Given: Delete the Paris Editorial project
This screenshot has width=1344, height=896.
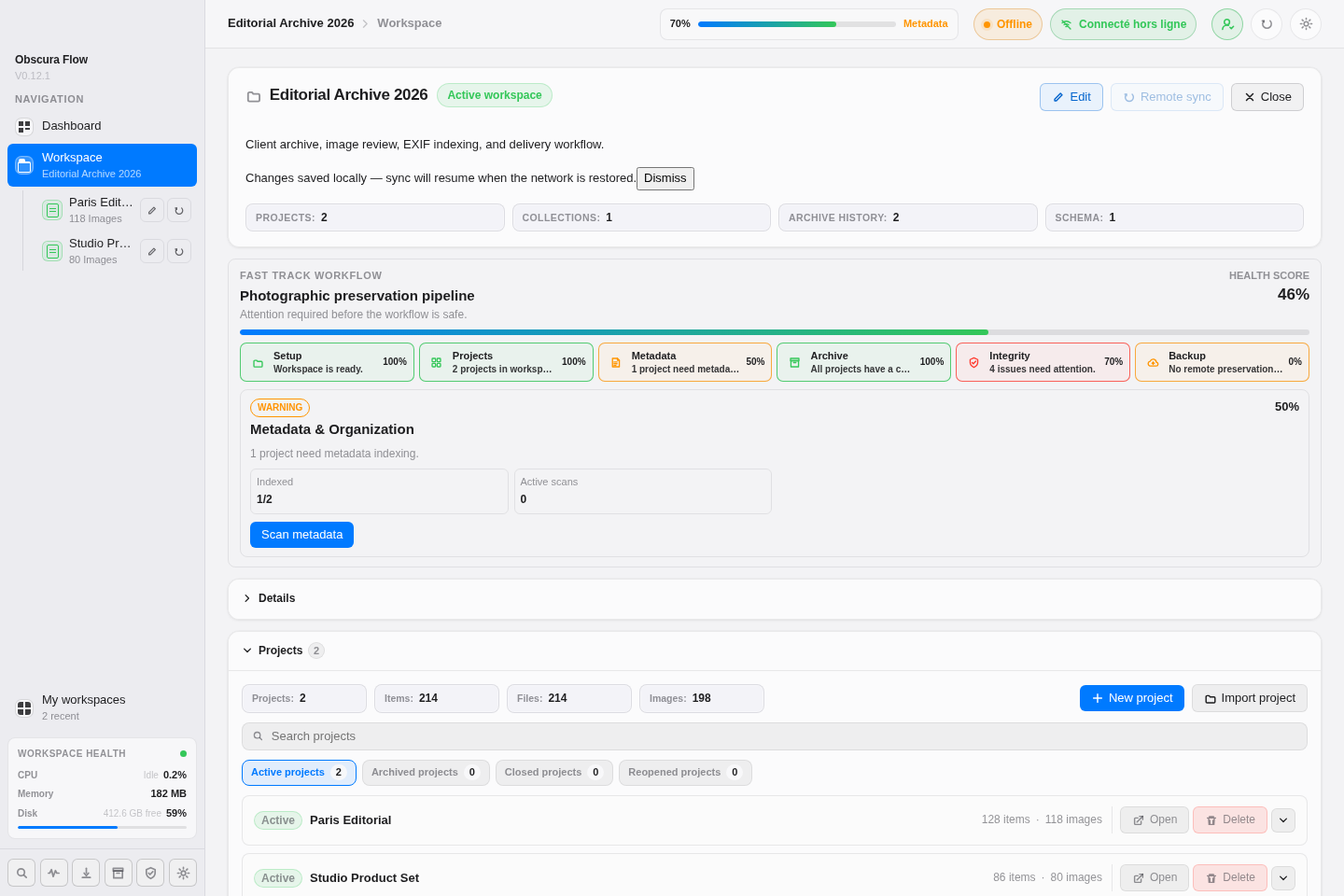Looking at the screenshot, I should 1230,820.
